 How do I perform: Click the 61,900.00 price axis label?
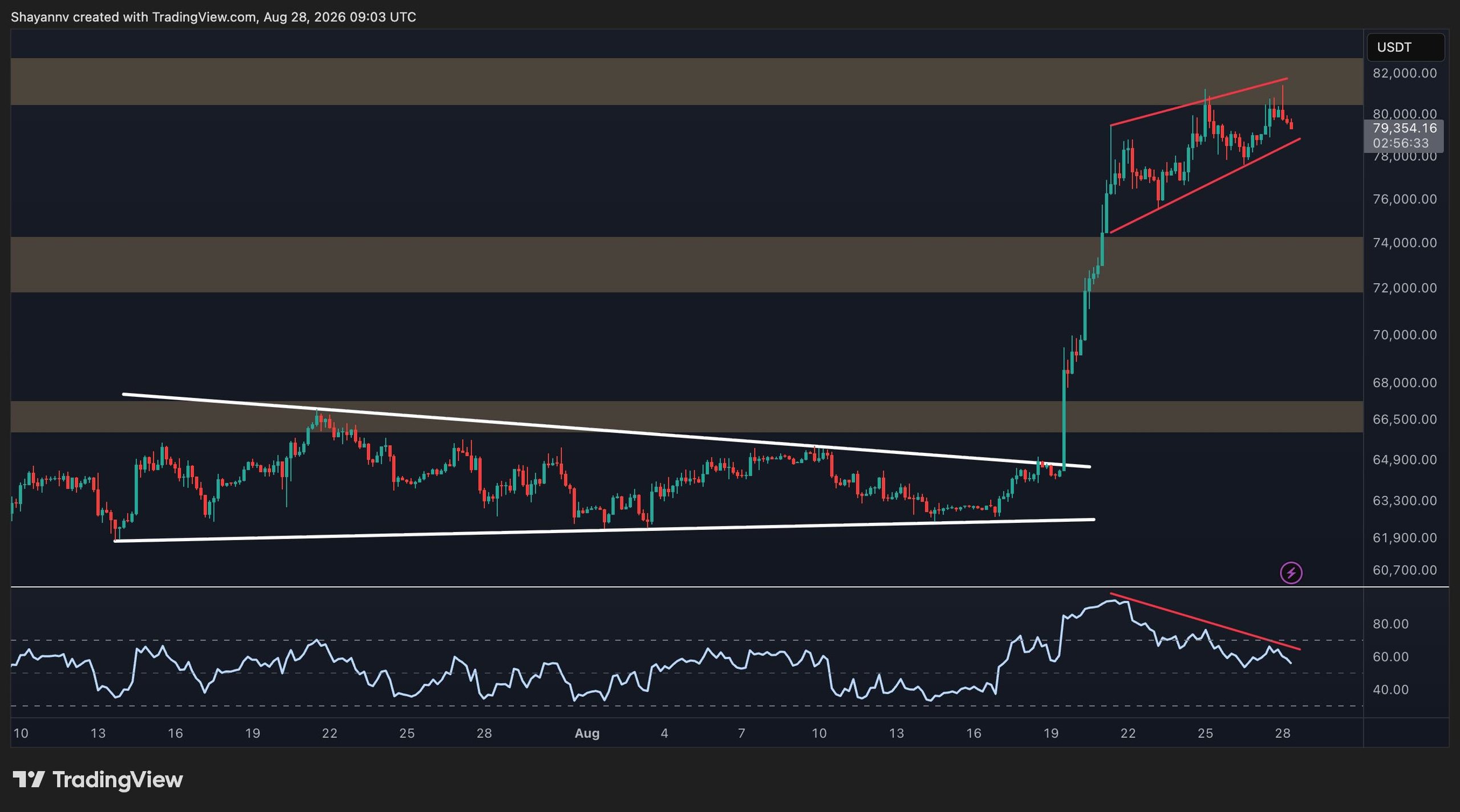(1405, 537)
